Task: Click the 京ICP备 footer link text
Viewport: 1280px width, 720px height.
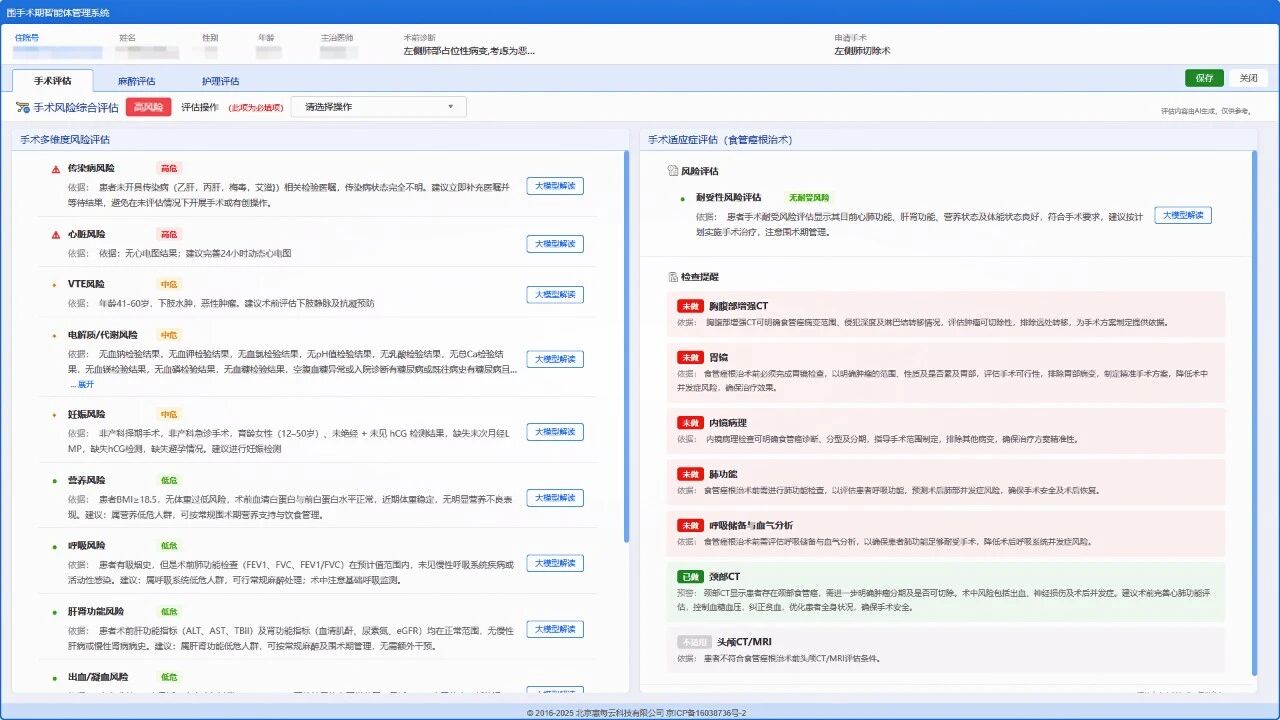Action: point(705,713)
